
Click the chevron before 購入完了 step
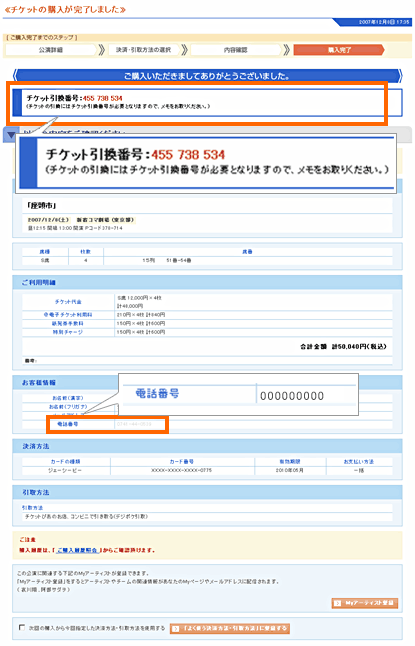[x=287, y=50]
